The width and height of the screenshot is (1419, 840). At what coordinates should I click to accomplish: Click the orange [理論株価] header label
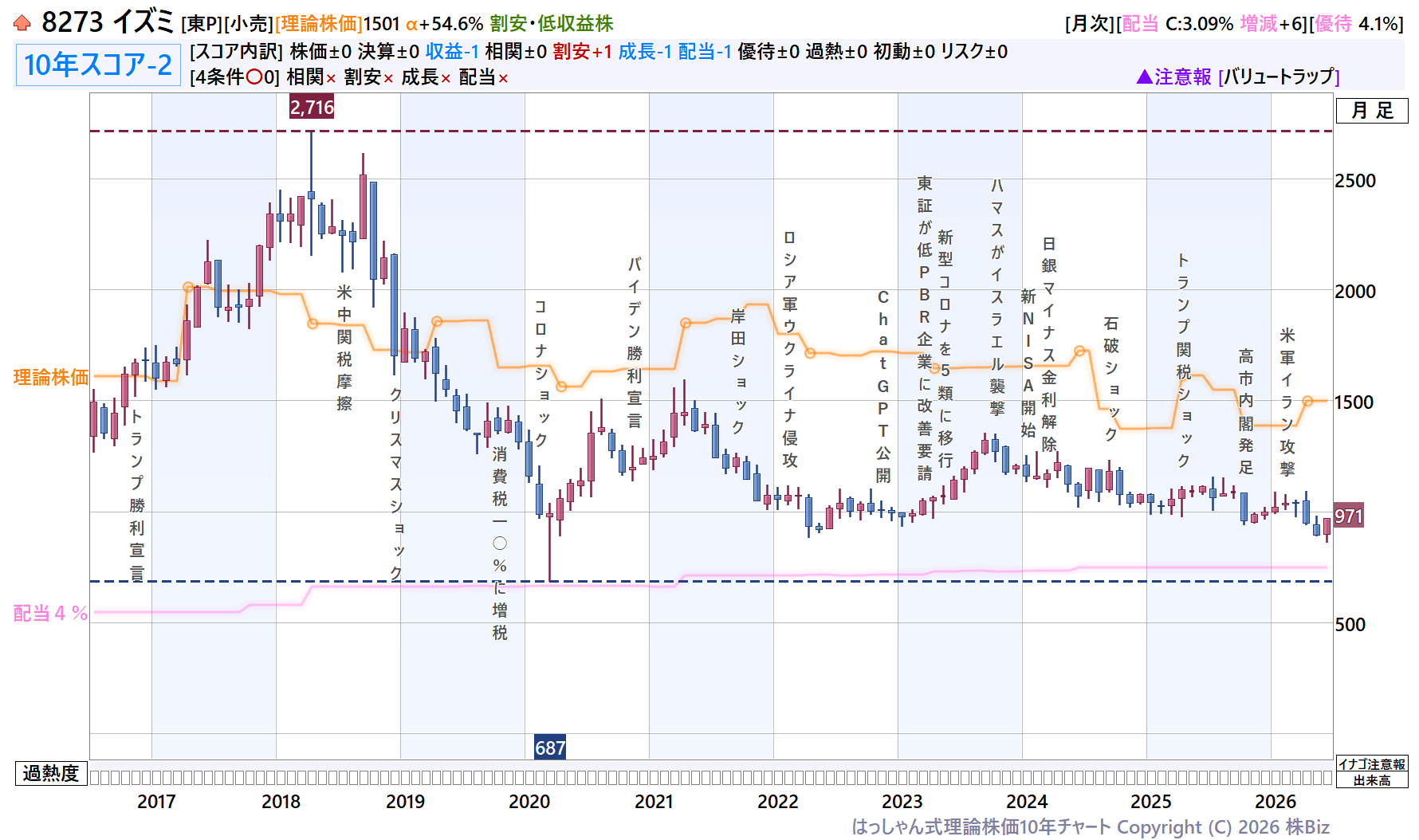tap(319, 24)
